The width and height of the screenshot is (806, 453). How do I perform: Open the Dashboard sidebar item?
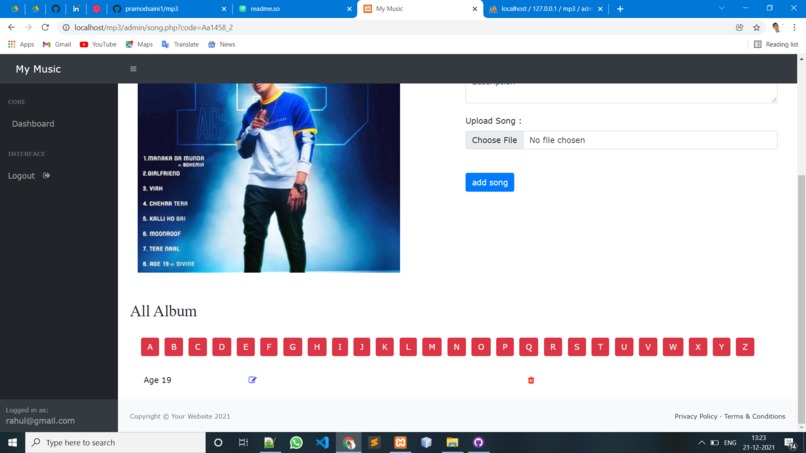(x=33, y=123)
